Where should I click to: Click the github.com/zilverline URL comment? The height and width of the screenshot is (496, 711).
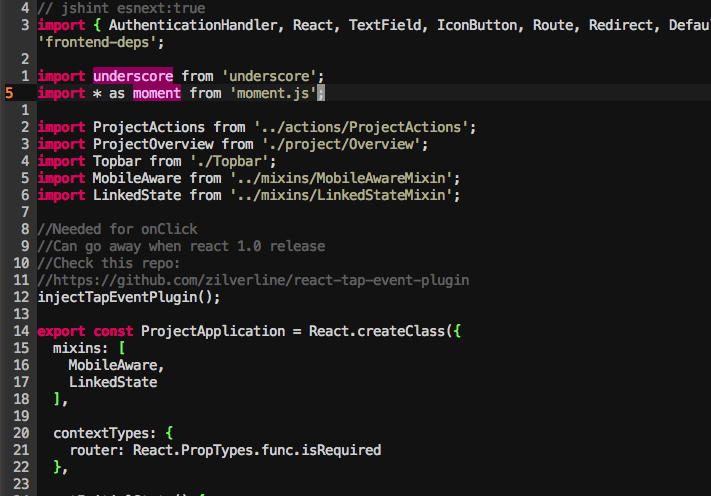(x=253, y=280)
